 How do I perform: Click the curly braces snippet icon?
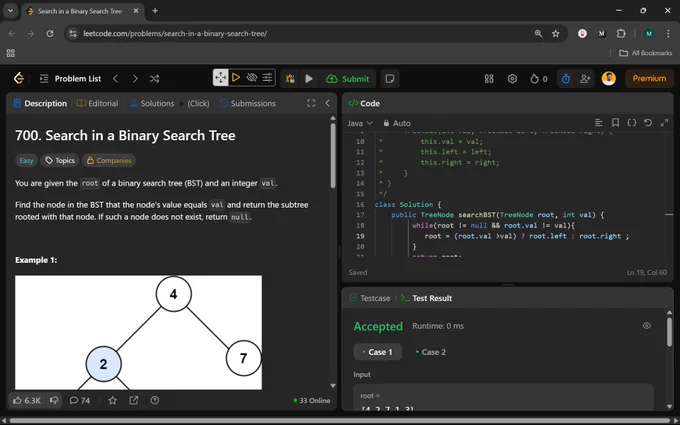(x=631, y=123)
